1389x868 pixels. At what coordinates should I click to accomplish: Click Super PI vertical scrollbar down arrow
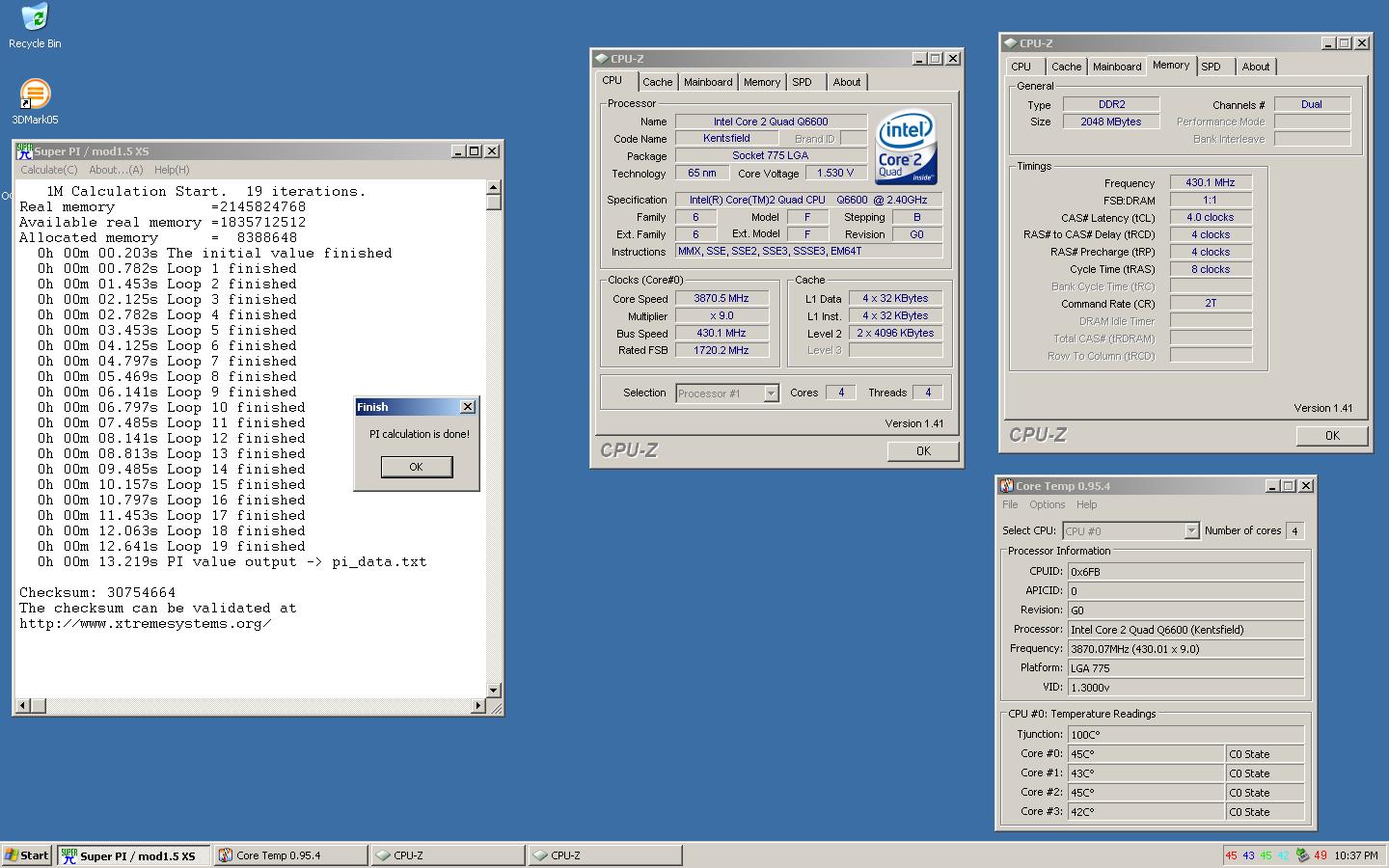(x=494, y=691)
